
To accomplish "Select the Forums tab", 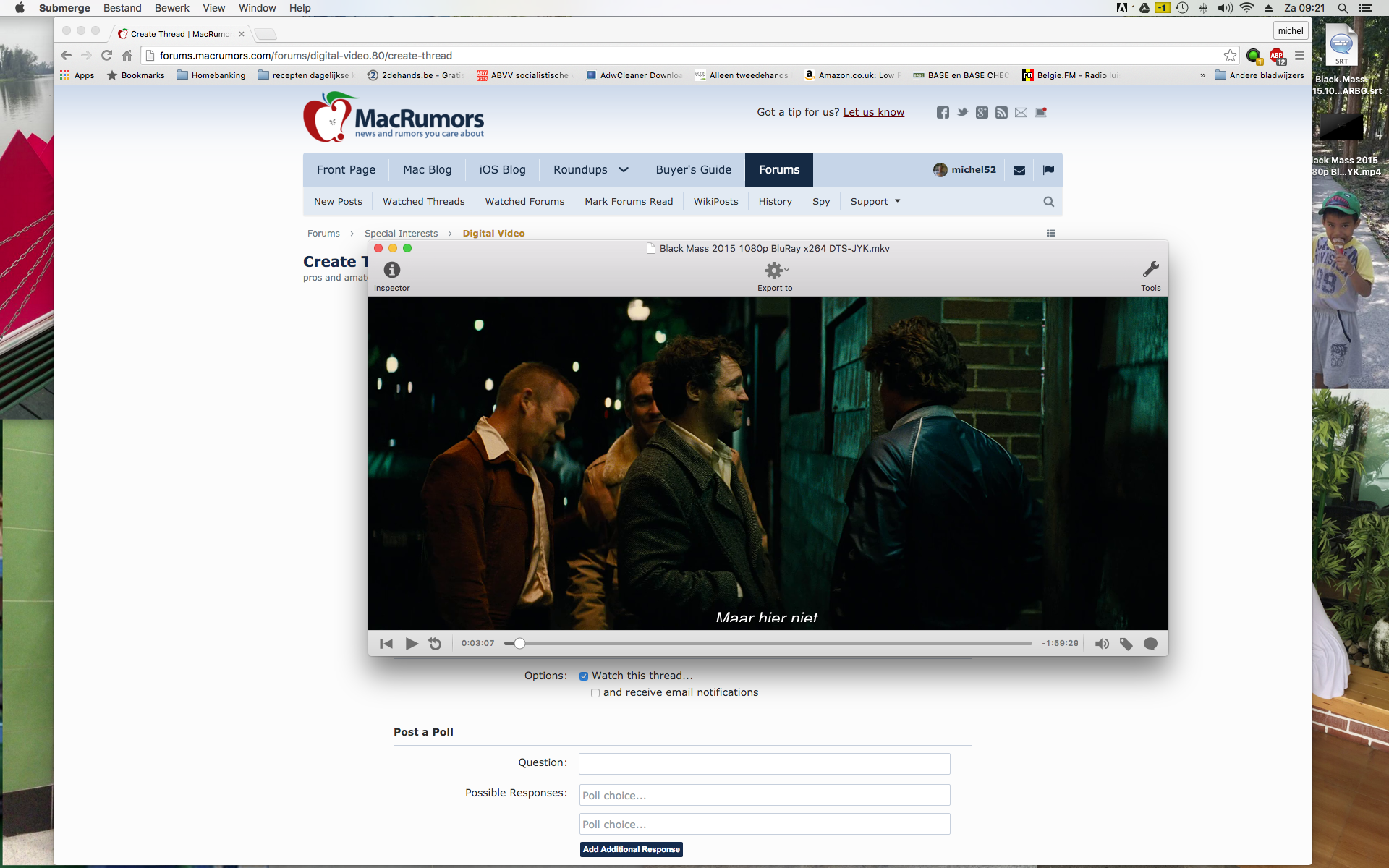I will 779,169.
